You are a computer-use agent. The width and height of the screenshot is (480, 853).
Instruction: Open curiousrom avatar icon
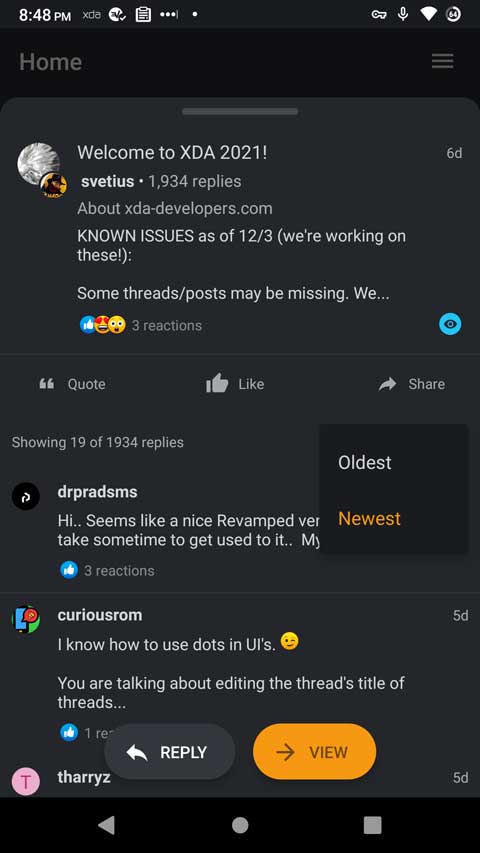26,619
